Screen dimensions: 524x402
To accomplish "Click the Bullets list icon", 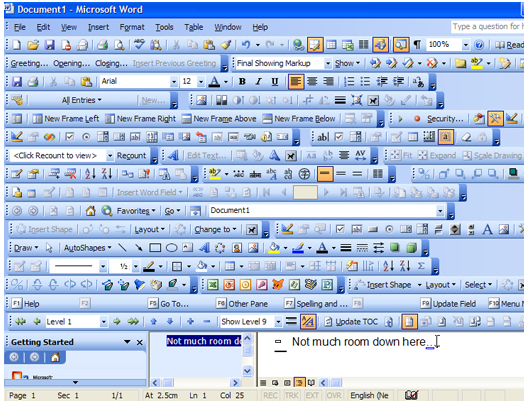I will click(x=365, y=82).
